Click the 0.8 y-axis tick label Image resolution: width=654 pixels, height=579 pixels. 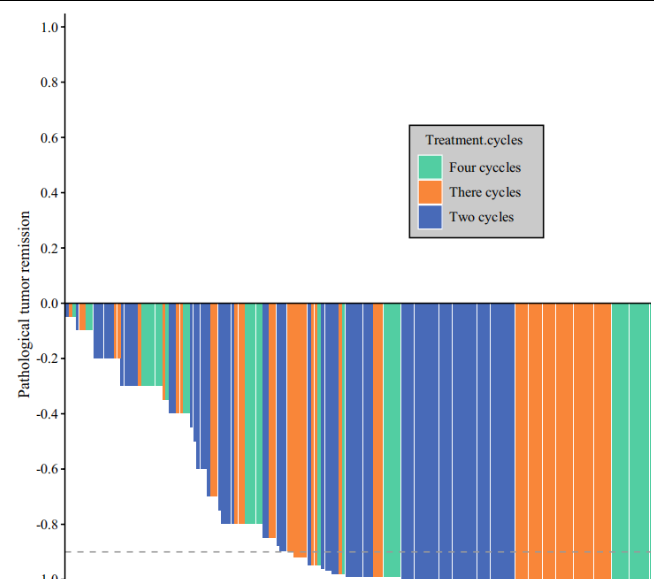[49, 82]
